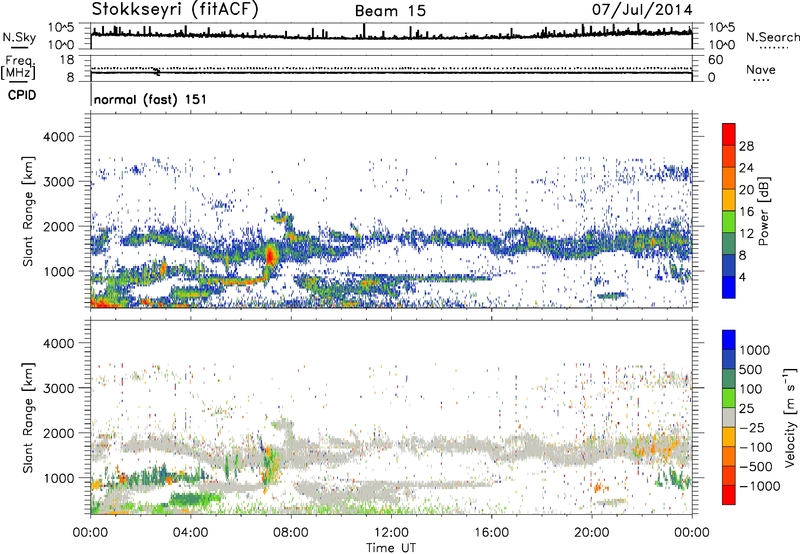
Task: Click the gray -25 to 25 velocity swatch
Action: pyautogui.click(x=729, y=417)
